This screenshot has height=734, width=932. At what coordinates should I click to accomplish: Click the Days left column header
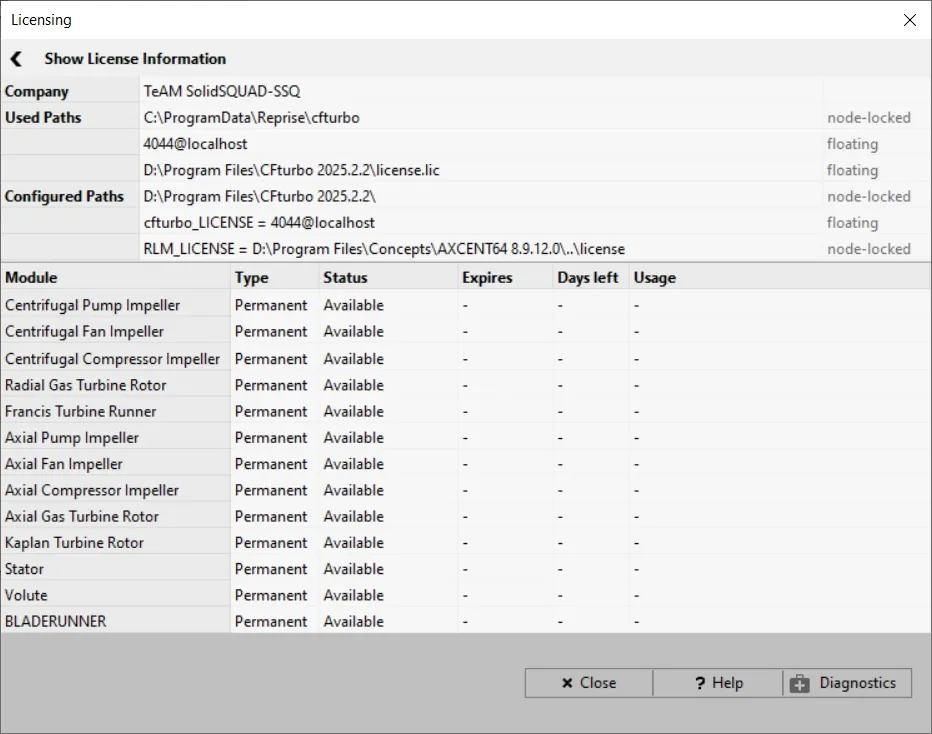[x=591, y=278]
